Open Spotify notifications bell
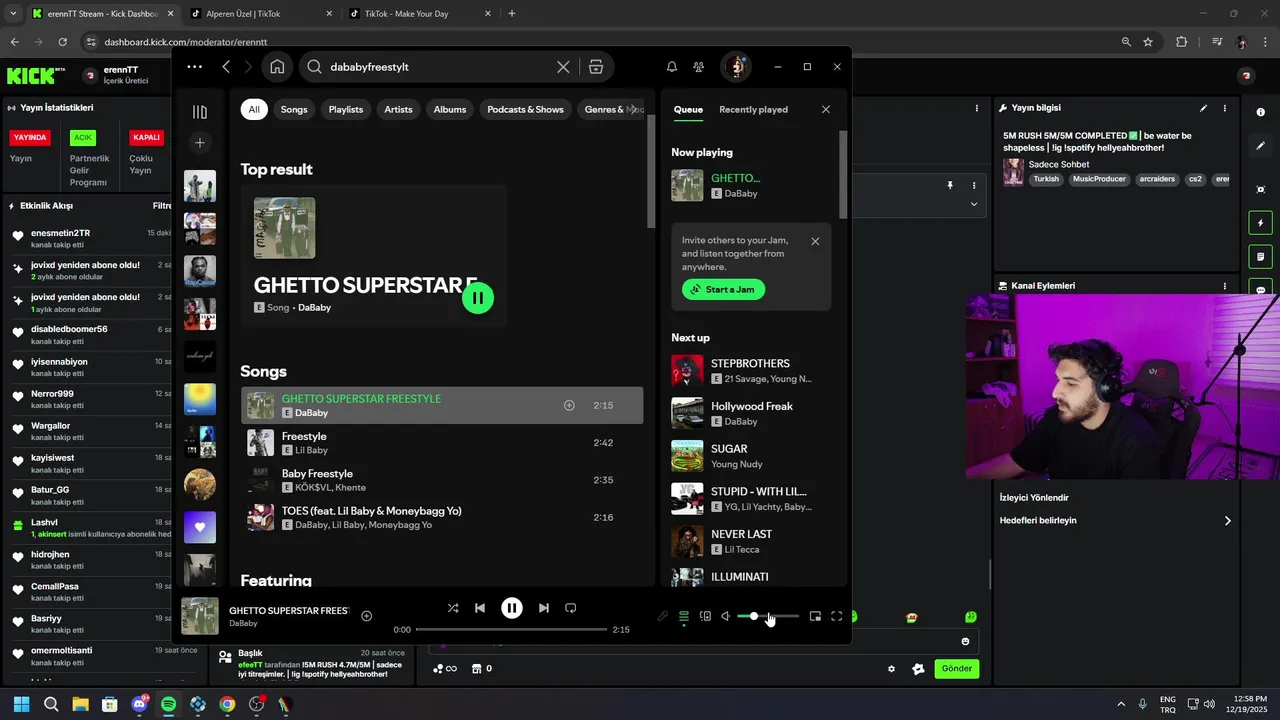Viewport: 1280px width, 720px height. 672,67
